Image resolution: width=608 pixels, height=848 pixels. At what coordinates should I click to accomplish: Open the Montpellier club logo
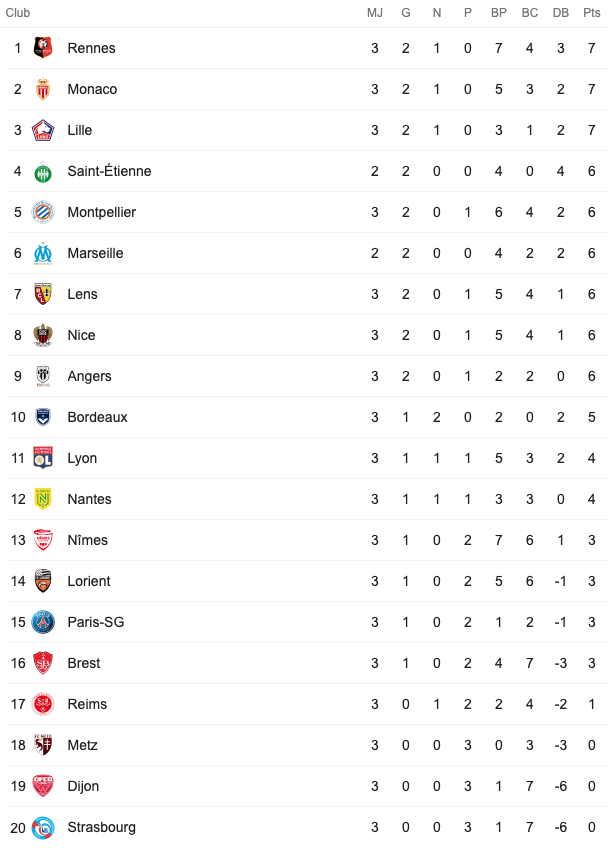[x=43, y=212]
